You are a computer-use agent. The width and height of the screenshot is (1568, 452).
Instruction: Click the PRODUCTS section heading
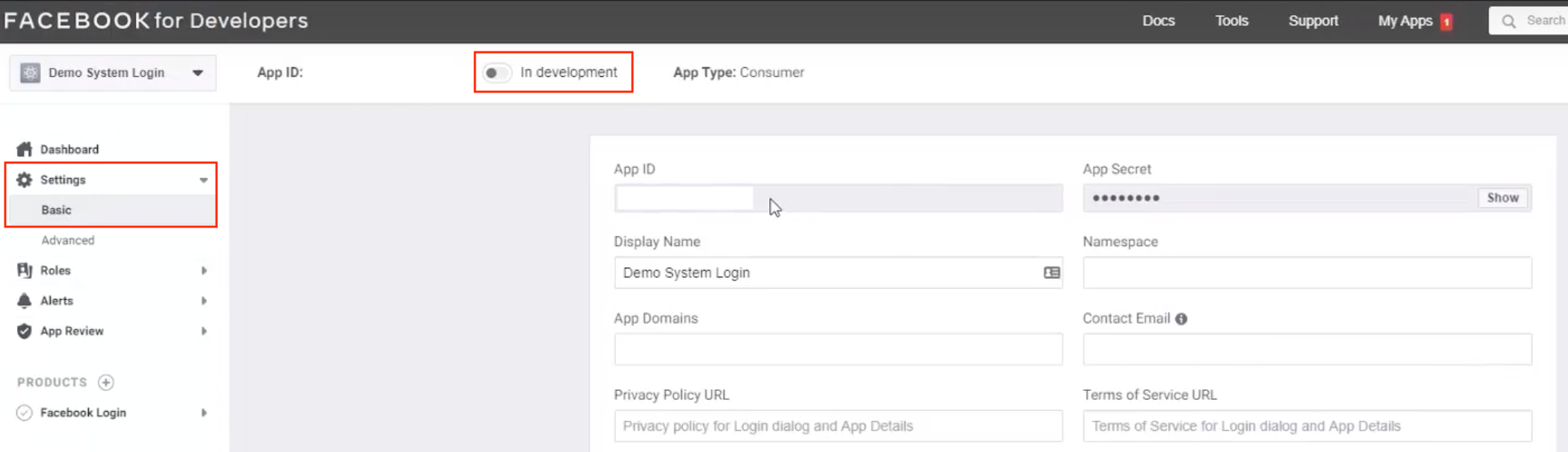click(52, 383)
